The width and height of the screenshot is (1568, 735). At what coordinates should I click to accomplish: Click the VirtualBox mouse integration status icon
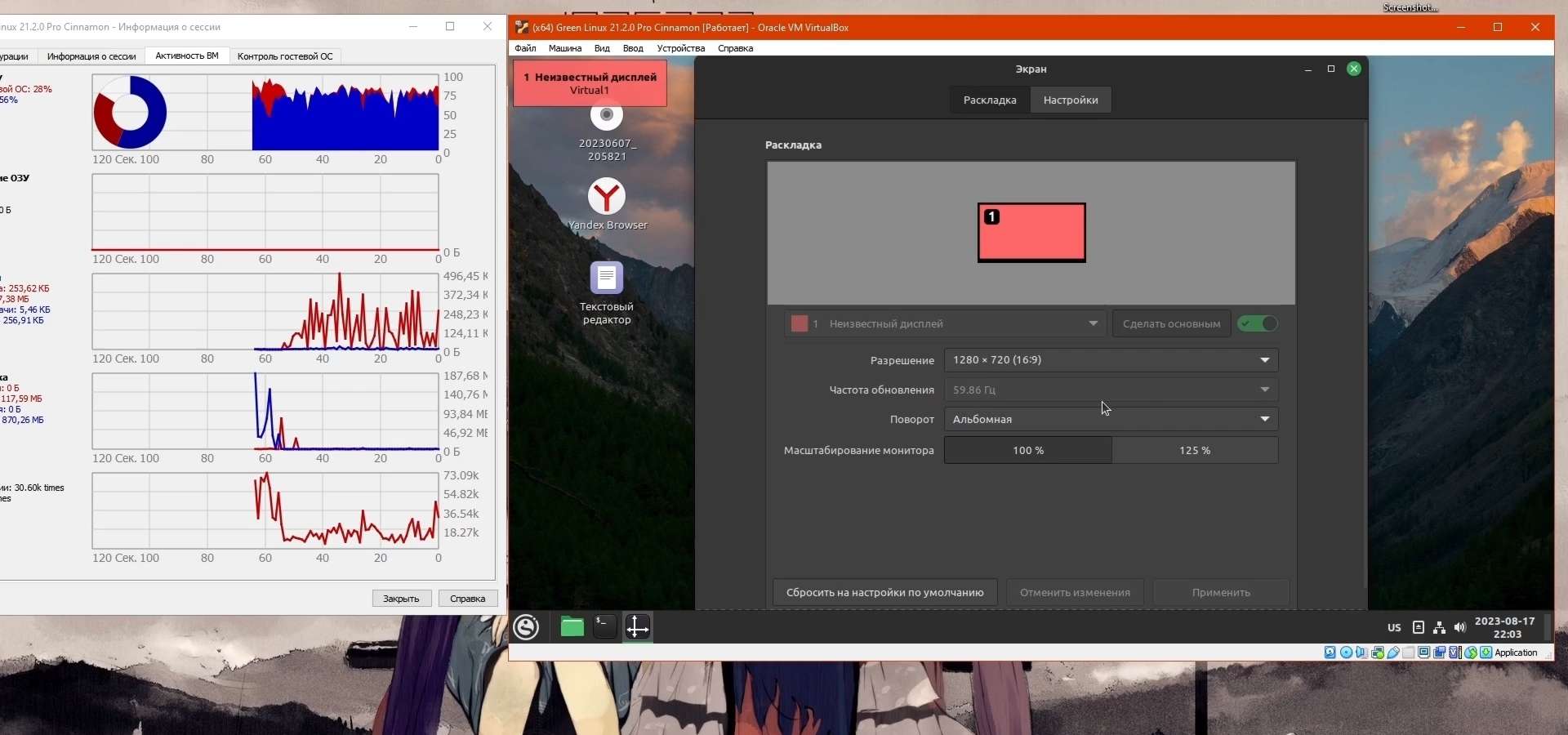click(1470, 653)
